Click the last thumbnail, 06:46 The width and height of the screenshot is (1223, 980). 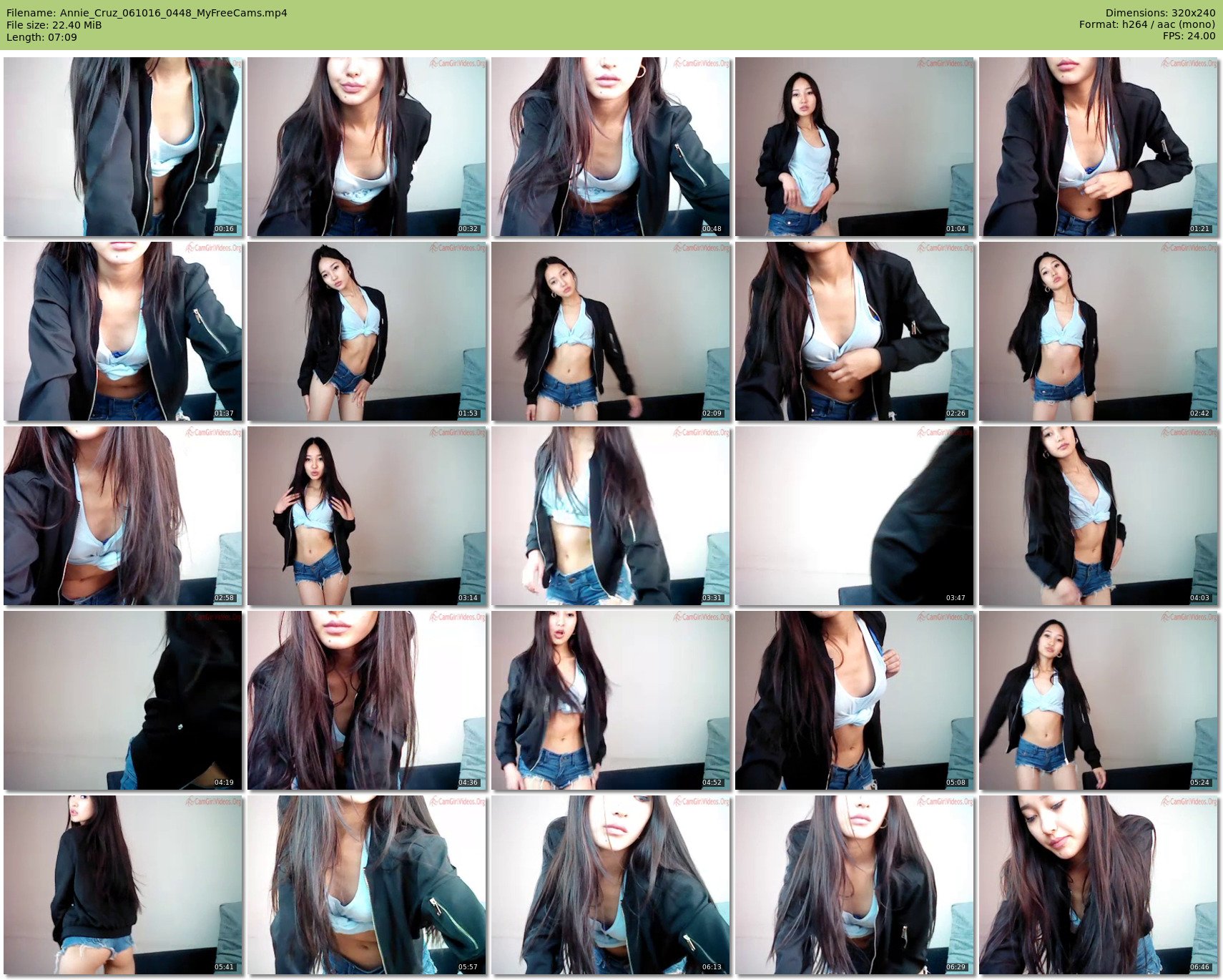(x=1099, y=885)
